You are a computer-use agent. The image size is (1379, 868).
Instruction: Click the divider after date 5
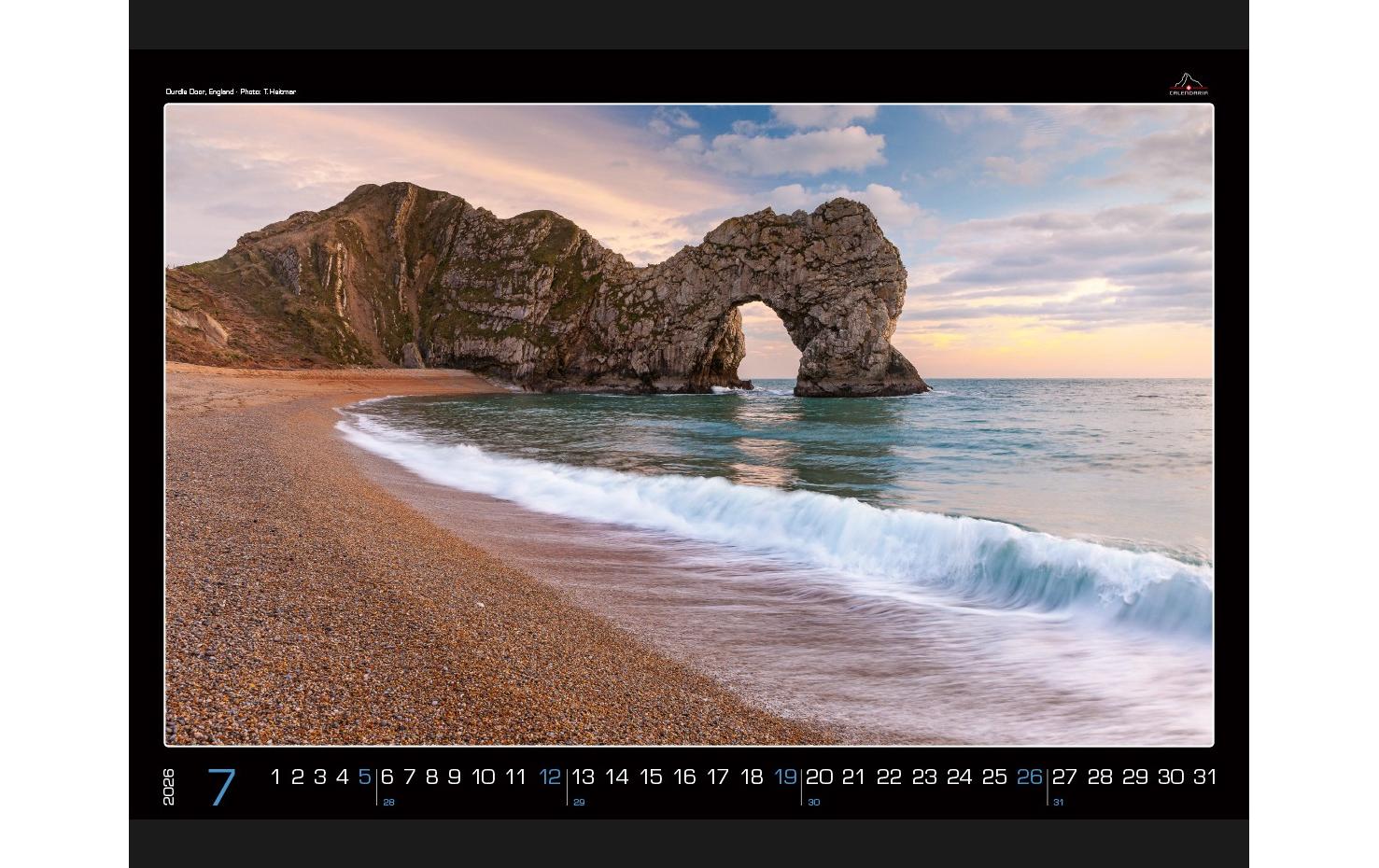point(376,784)
